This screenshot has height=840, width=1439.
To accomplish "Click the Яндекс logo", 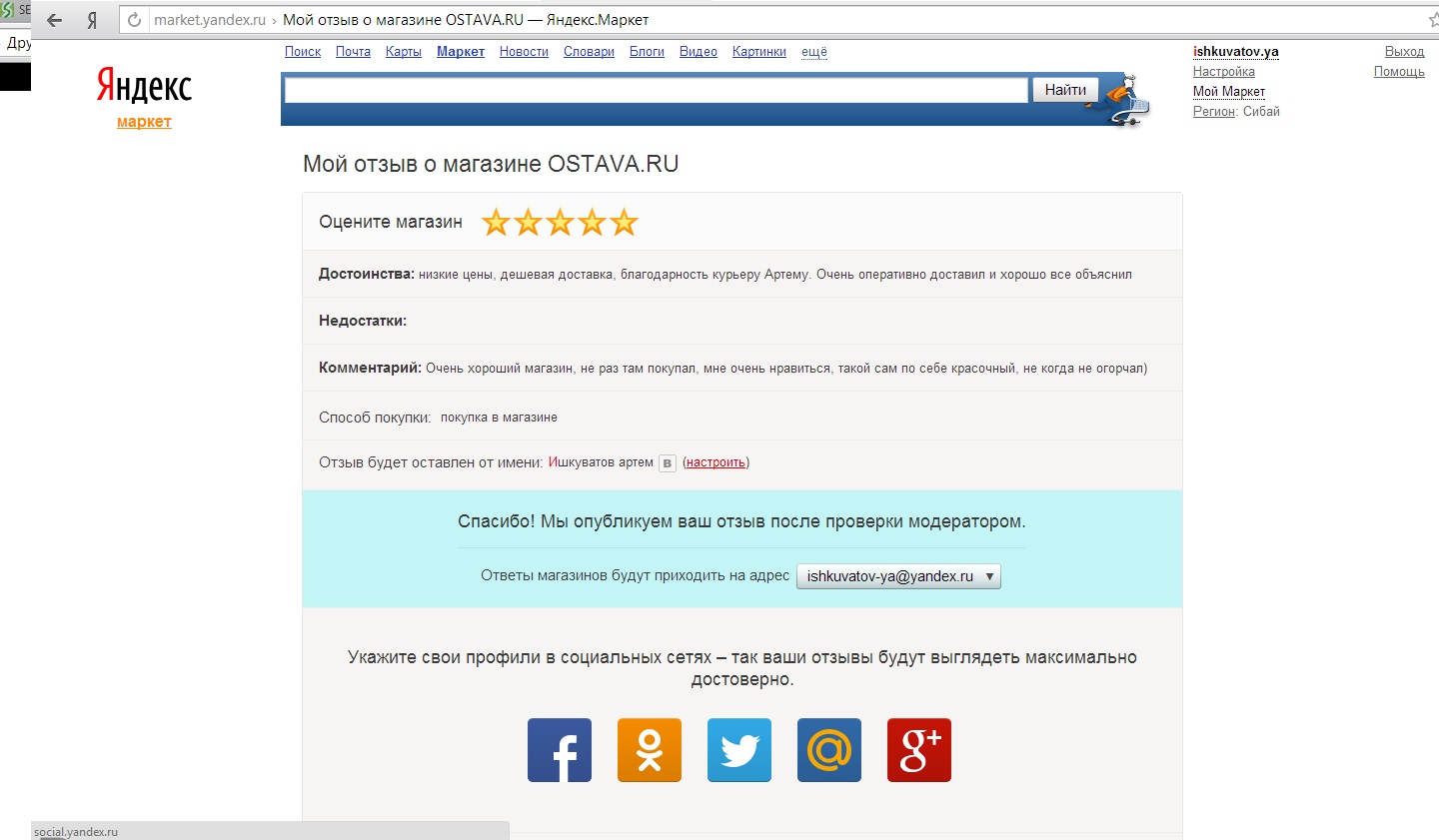I will pos(144,86).
